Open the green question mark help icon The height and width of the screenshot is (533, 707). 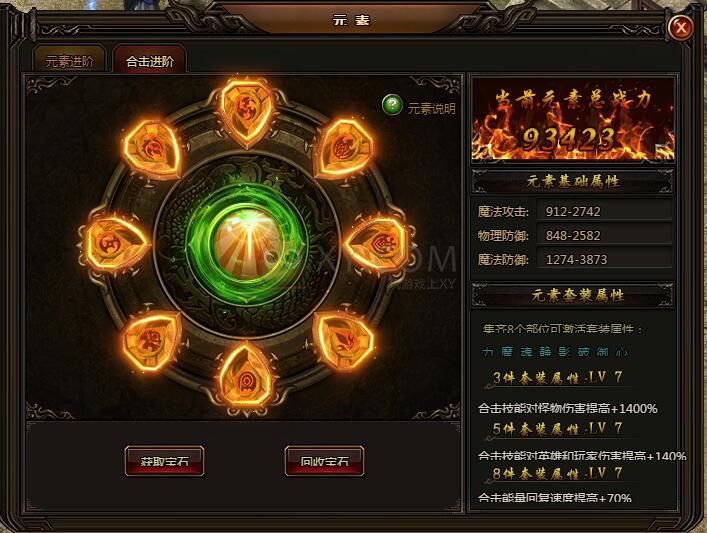(x=392, y=105)
